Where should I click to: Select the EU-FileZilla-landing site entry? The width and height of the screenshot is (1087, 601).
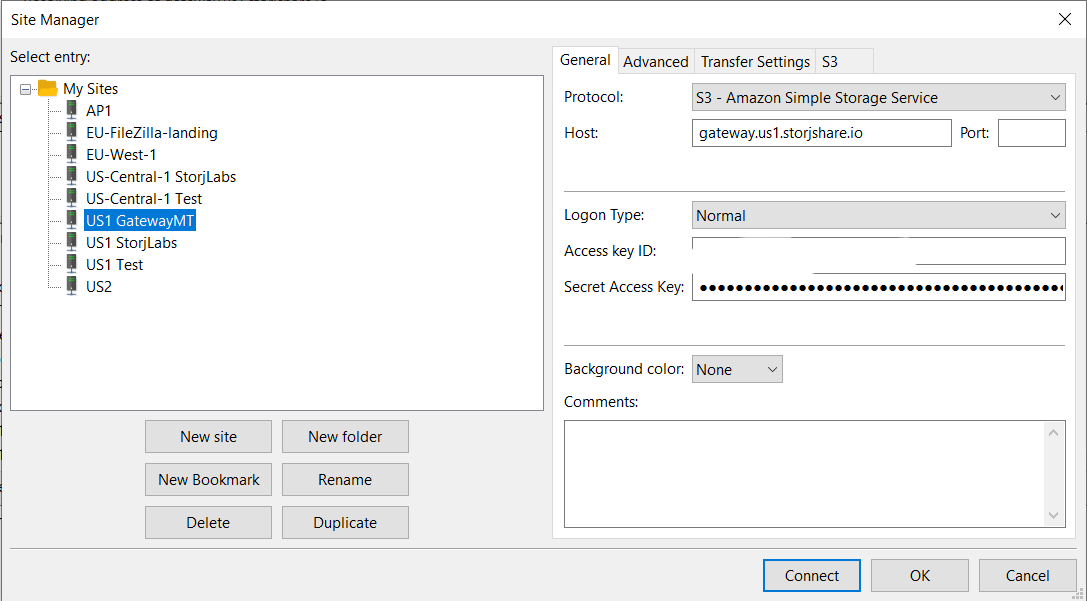152,132
